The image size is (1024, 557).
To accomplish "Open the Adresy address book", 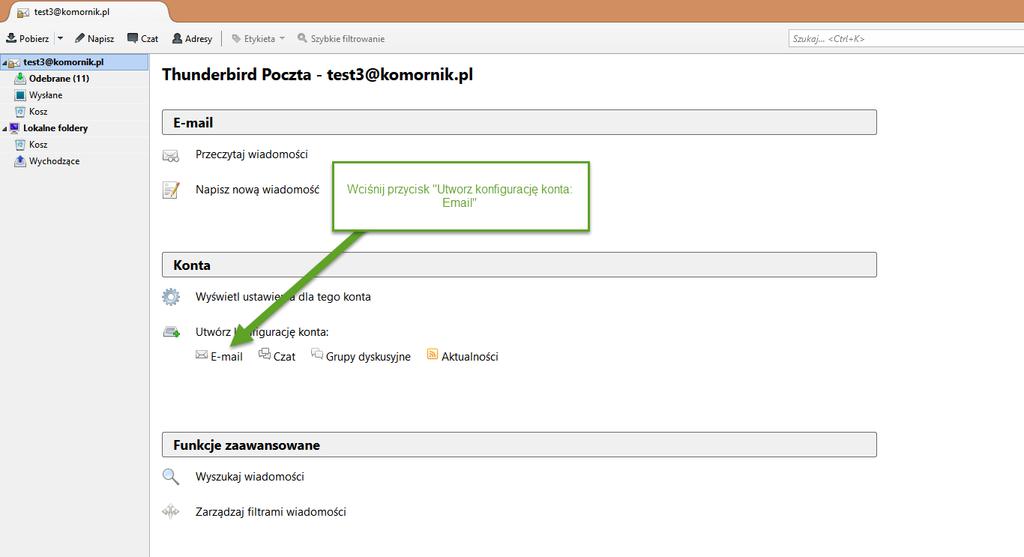I will coord(192,39).
